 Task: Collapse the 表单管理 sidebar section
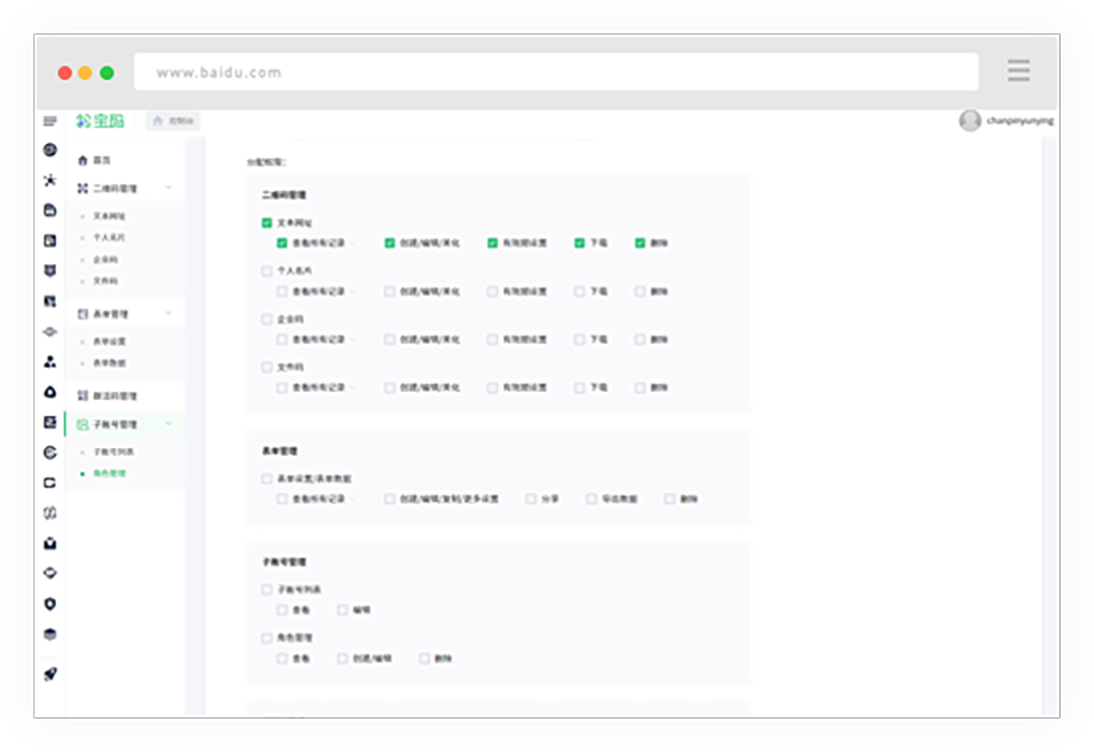pyautogui.click(x=168, y=314)
